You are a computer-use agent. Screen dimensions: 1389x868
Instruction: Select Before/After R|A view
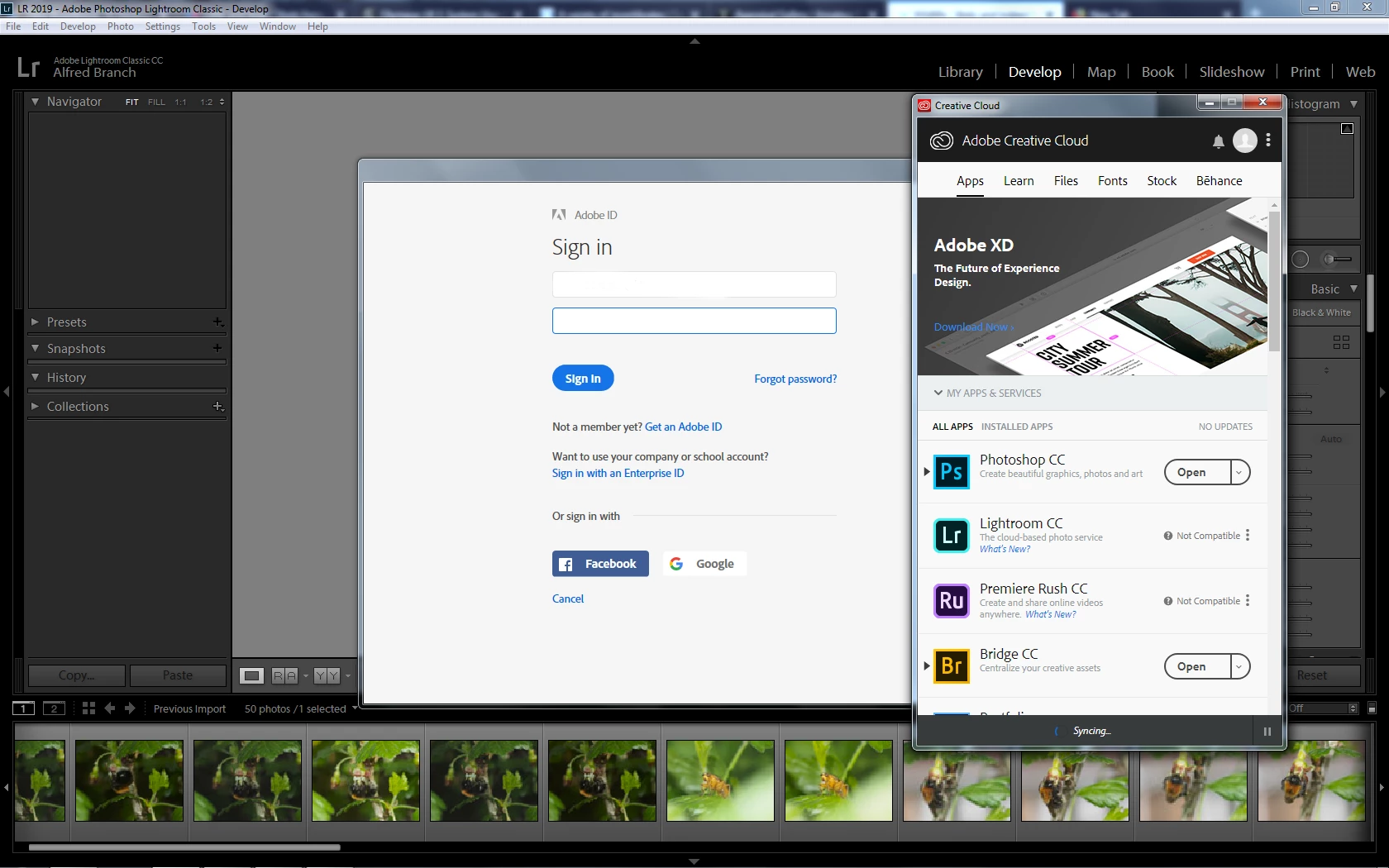284,675
